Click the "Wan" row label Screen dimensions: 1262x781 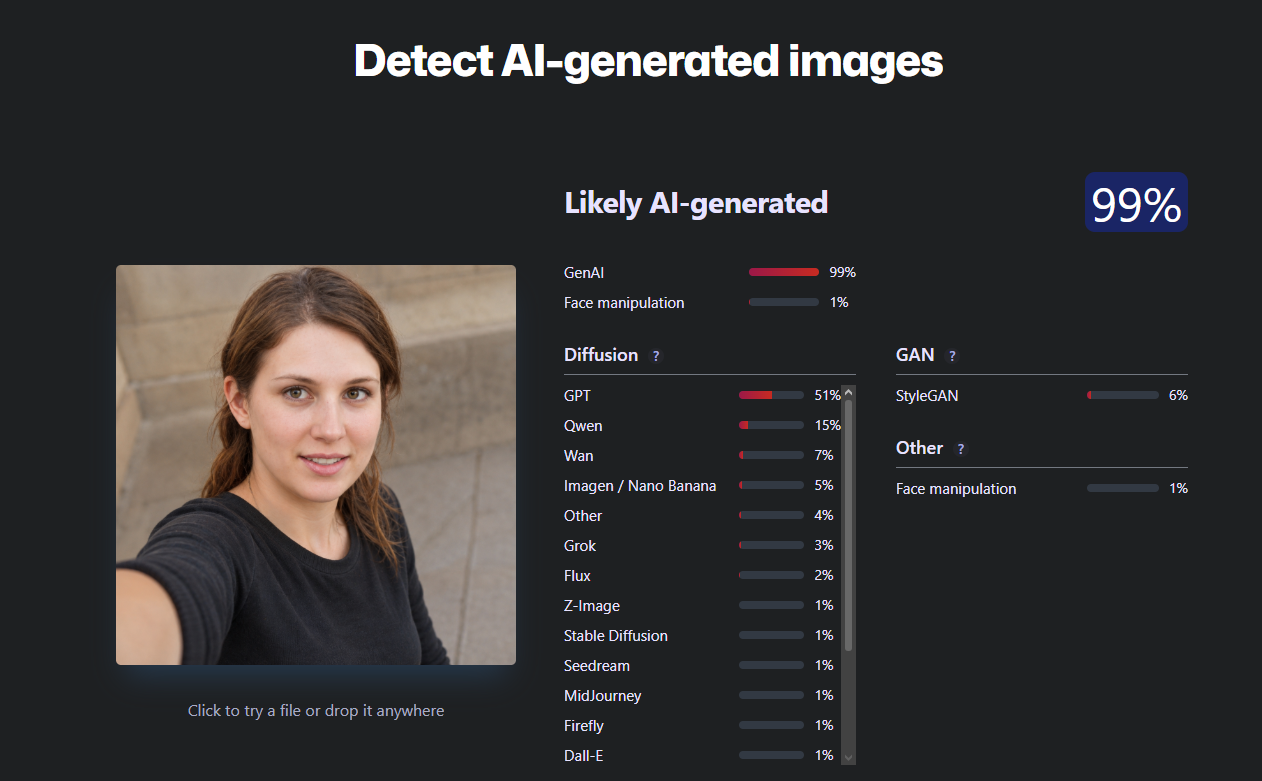[578, 456]
